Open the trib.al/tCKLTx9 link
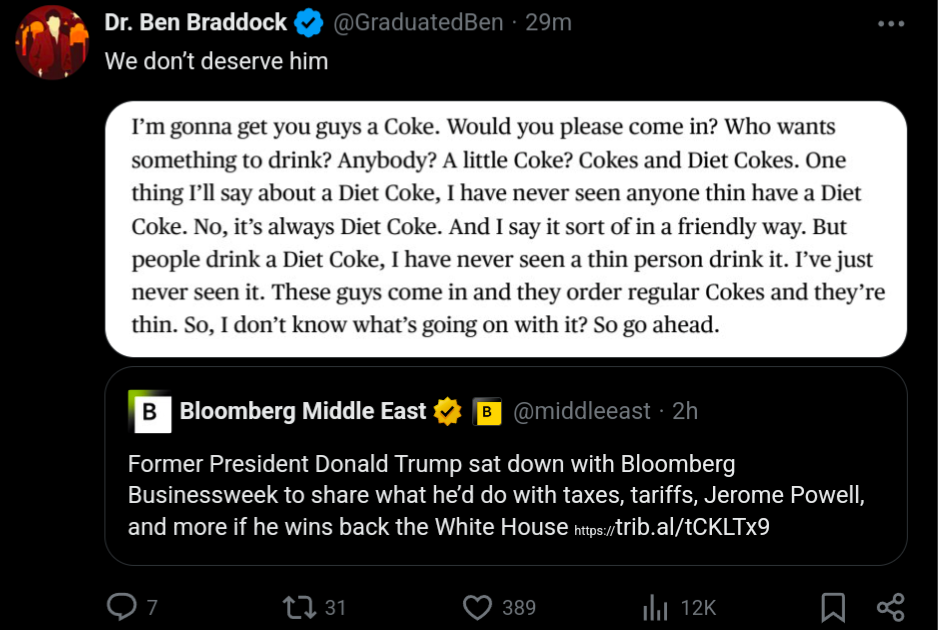The image size is (938, 630). pos(672,527)
